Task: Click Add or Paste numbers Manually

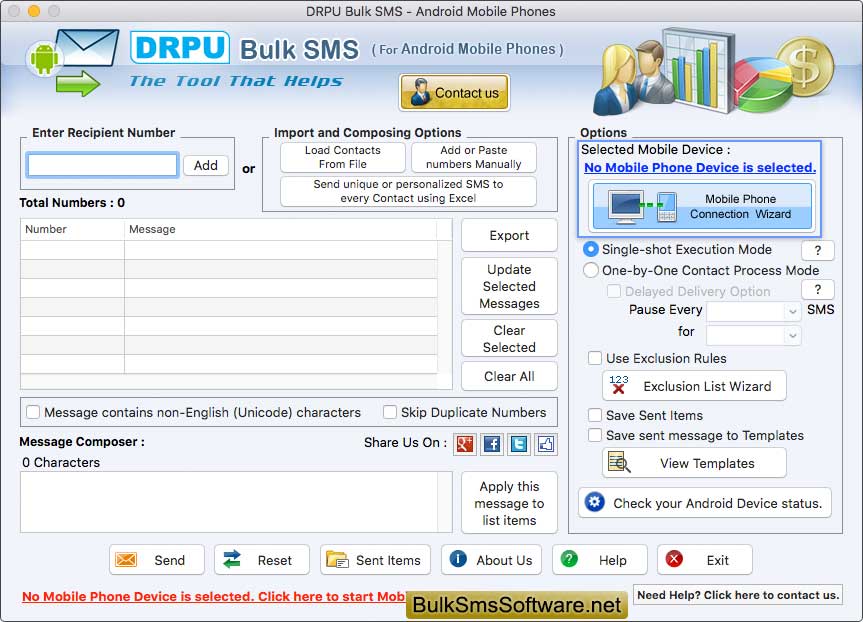Action: tap(473, 157)
